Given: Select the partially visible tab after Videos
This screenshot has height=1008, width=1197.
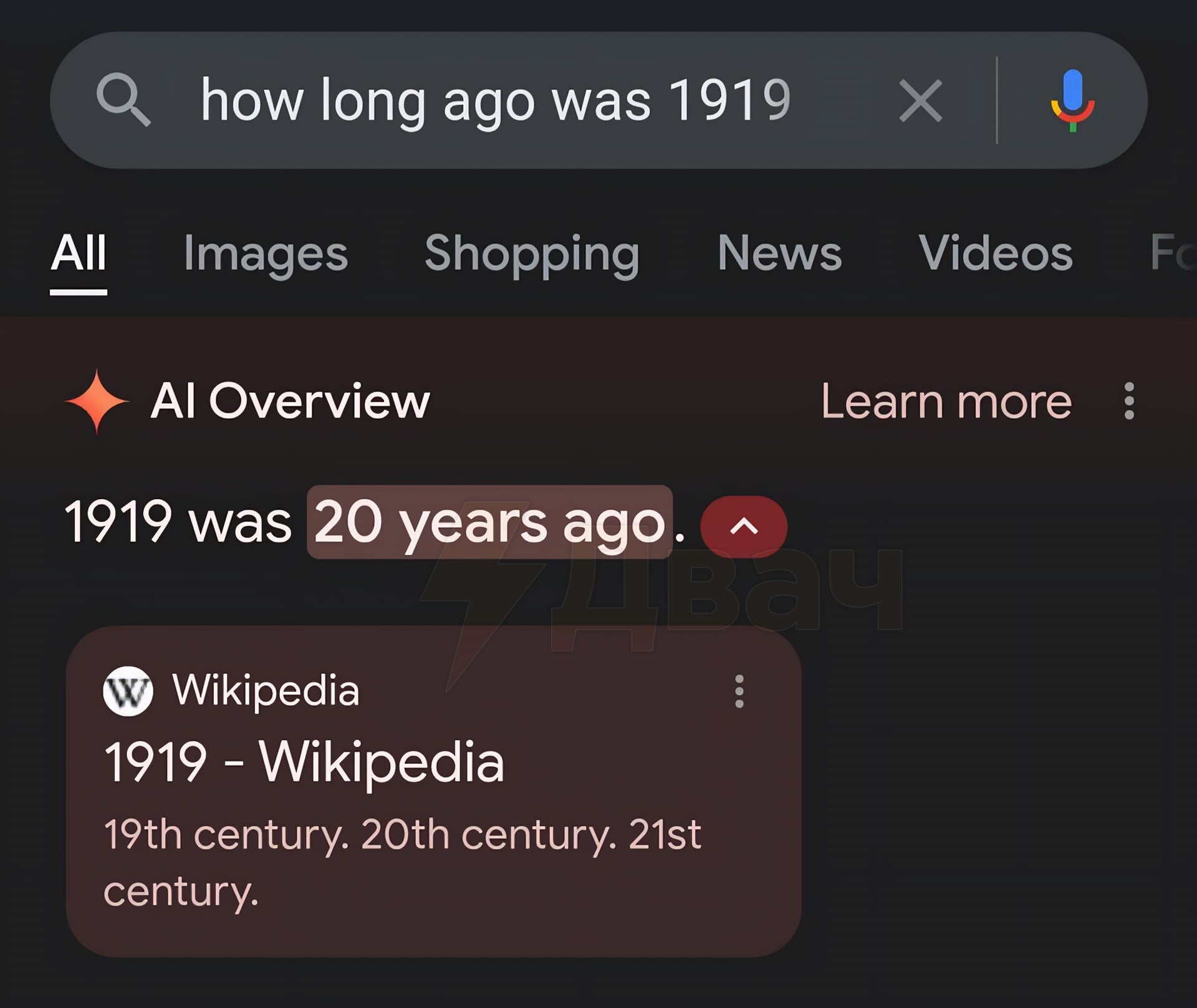Looking at the screenshot, I should (1172, 253).
